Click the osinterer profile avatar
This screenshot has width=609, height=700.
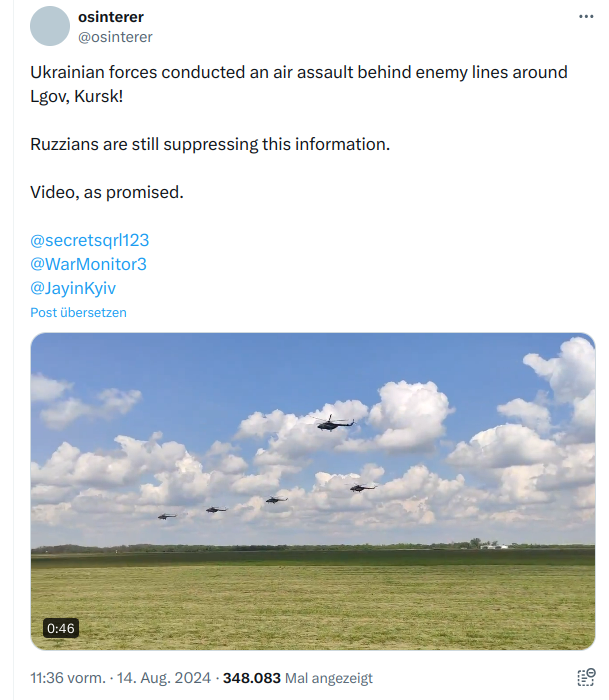pyautogui.click(x=50, y=26)
